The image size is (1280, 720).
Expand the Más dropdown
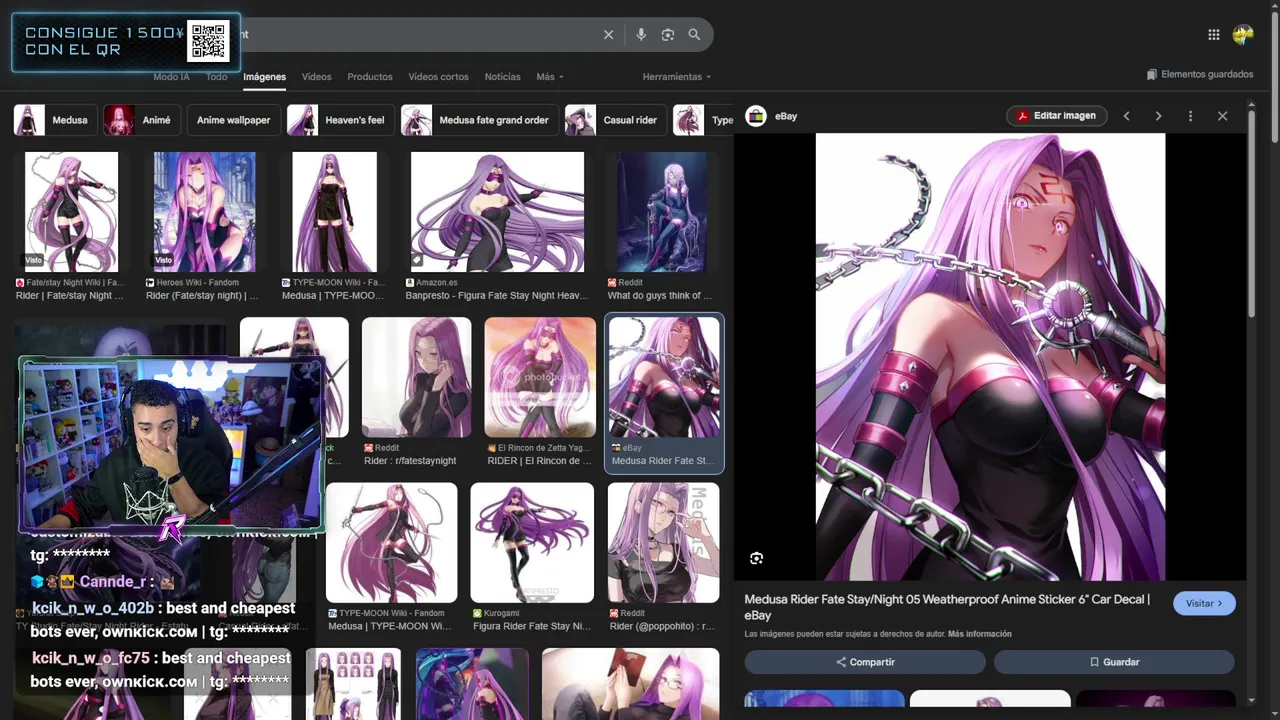point(549,77)
